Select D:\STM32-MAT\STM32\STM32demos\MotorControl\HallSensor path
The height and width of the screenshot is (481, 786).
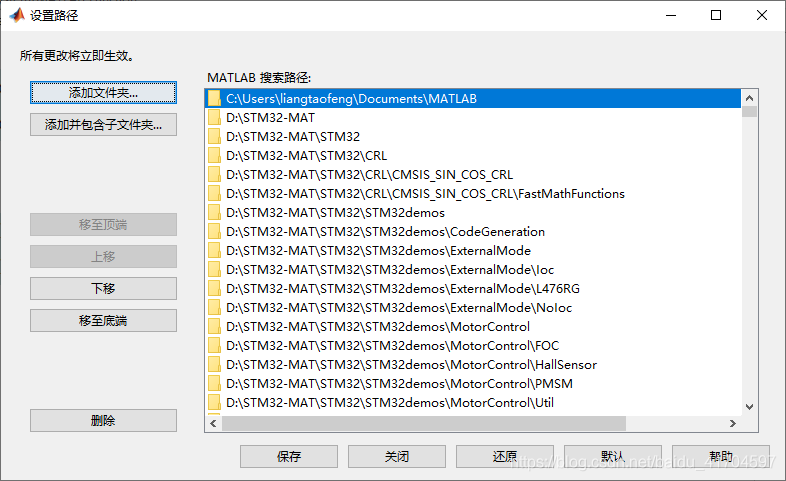tap(412, 364)
